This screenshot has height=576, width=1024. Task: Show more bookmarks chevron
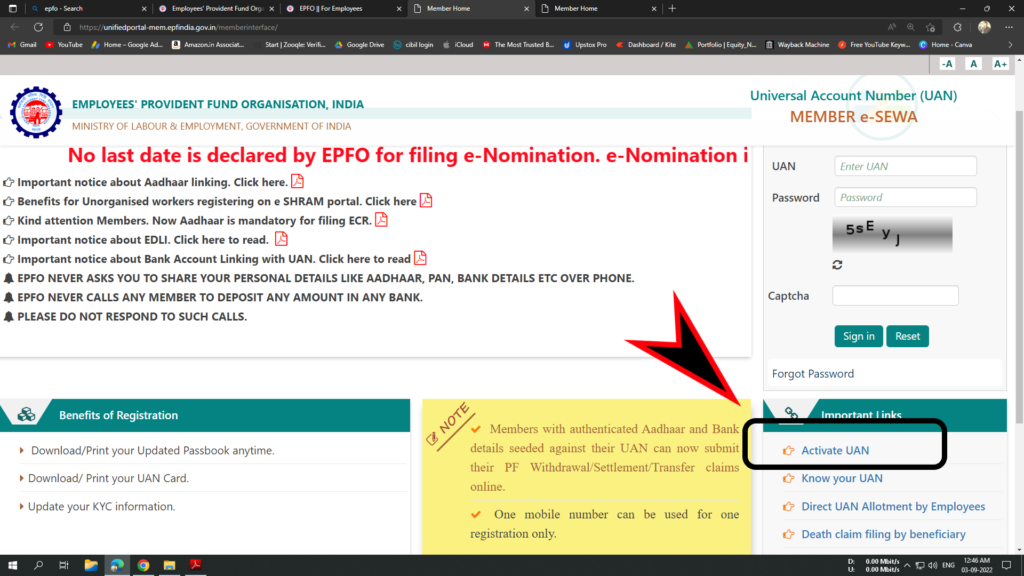pos(1010,45)
